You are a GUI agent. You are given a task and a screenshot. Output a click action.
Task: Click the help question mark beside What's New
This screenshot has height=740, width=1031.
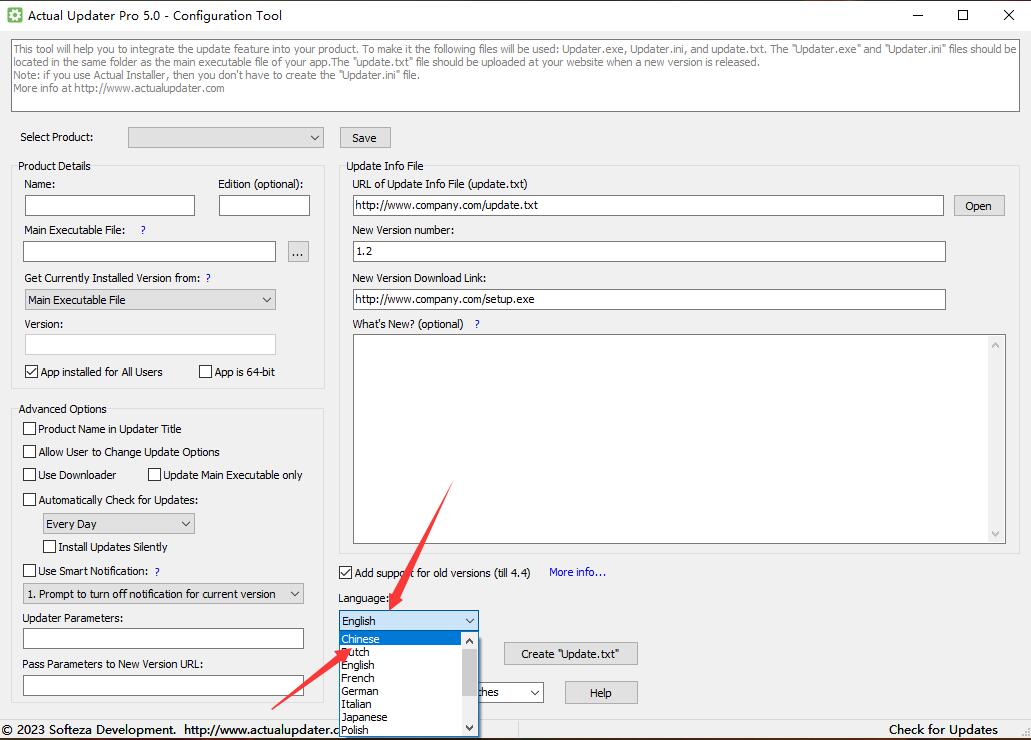pyautogui.click(x=477, y=324)
